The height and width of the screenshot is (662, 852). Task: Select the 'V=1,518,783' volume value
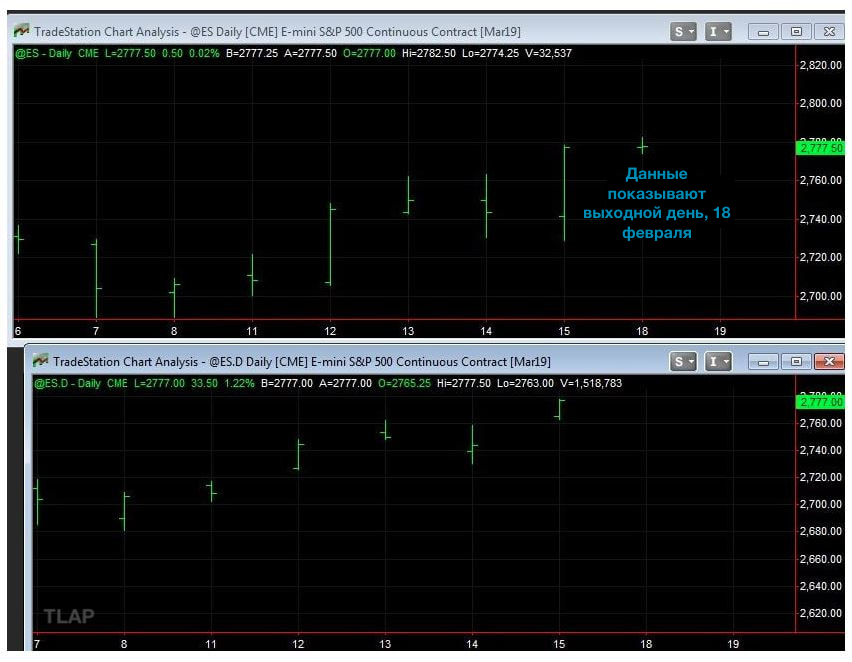tap(591, 383)
